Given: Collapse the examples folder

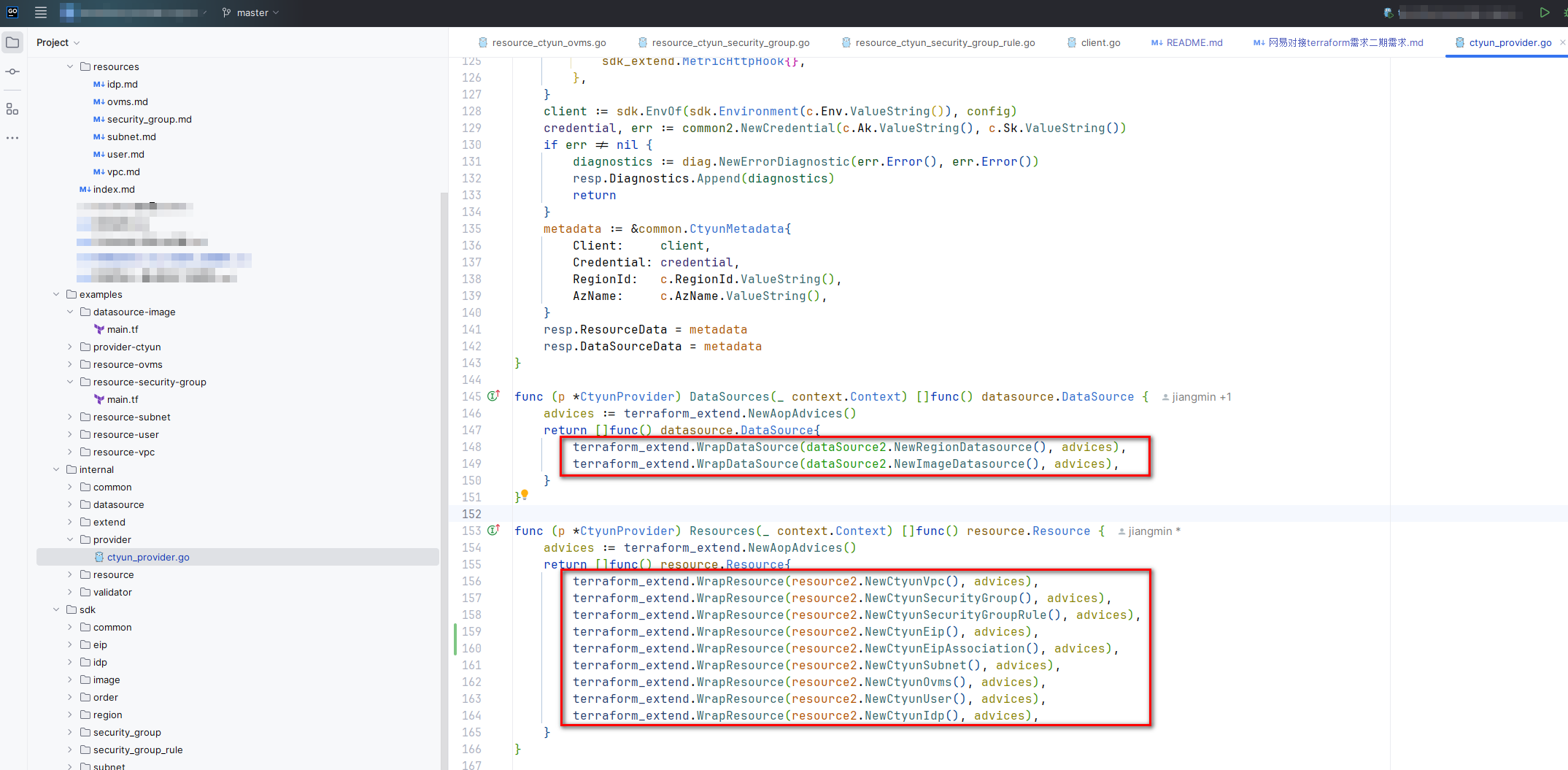Looking at the screenshot, I should tap(56, 294).
